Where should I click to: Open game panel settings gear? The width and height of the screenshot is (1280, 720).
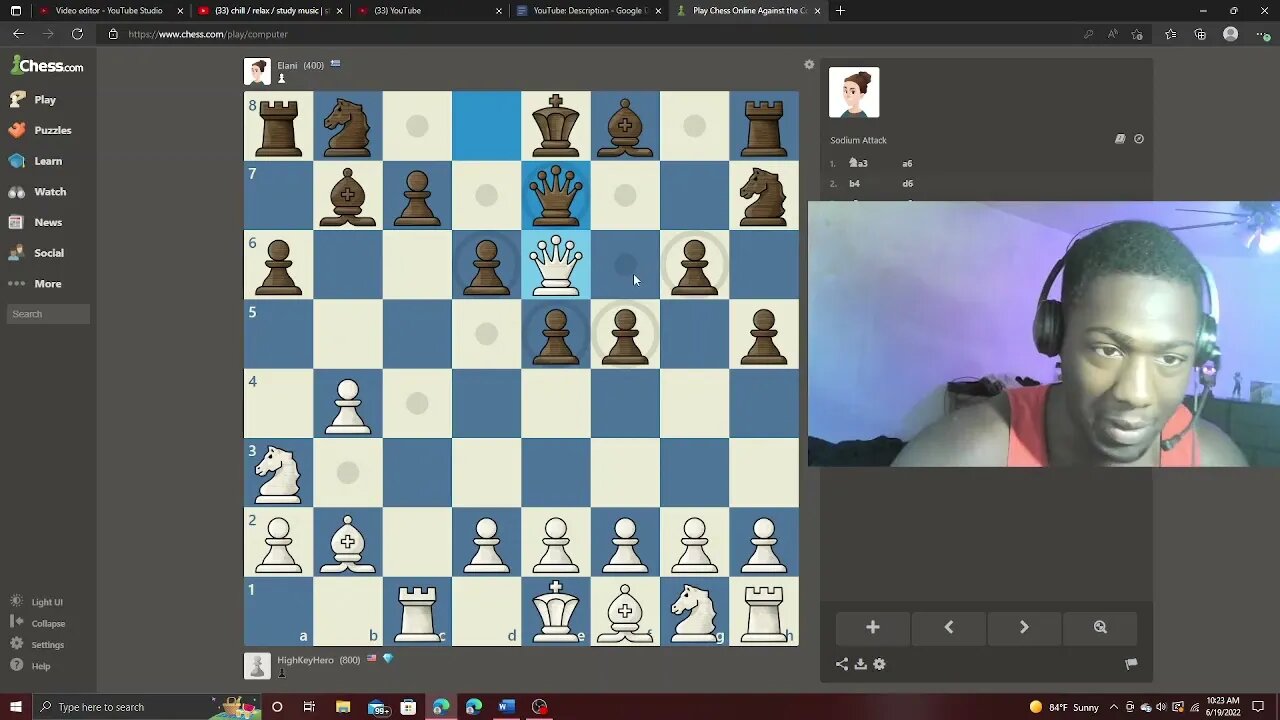coord(879,664)
